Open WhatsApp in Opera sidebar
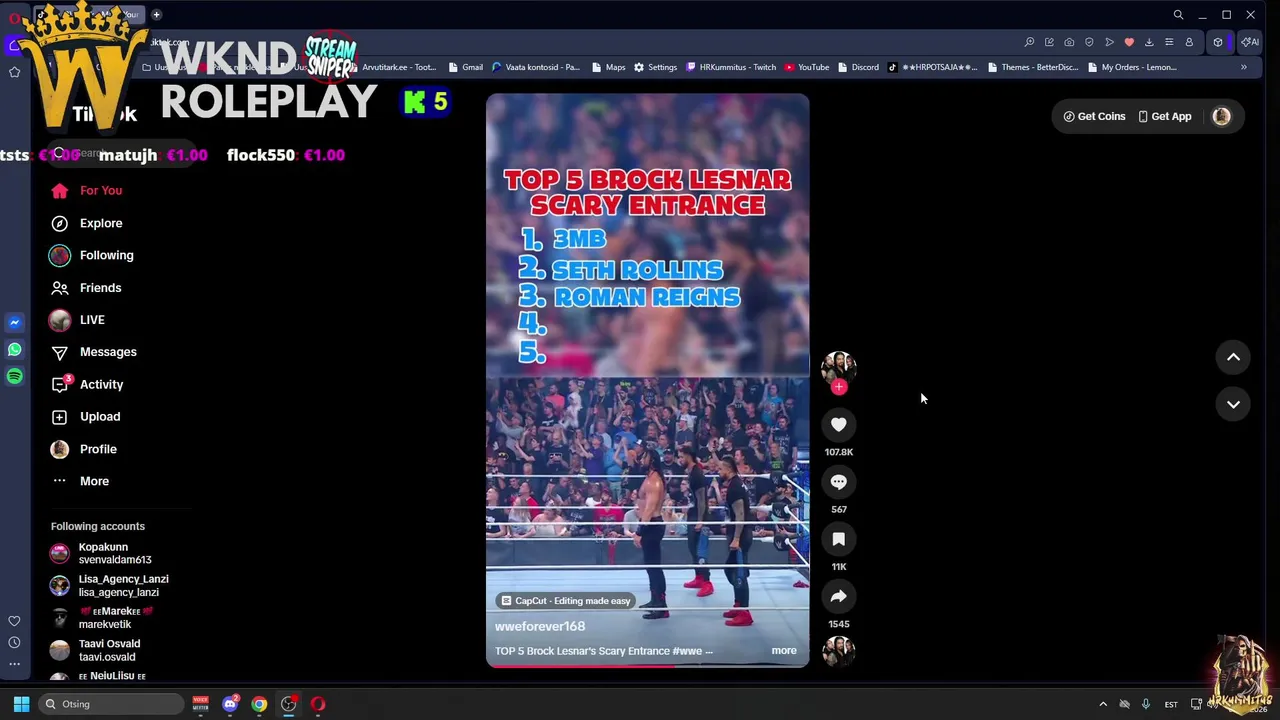This screenshot has height=720, width=1280. (14, 350)
